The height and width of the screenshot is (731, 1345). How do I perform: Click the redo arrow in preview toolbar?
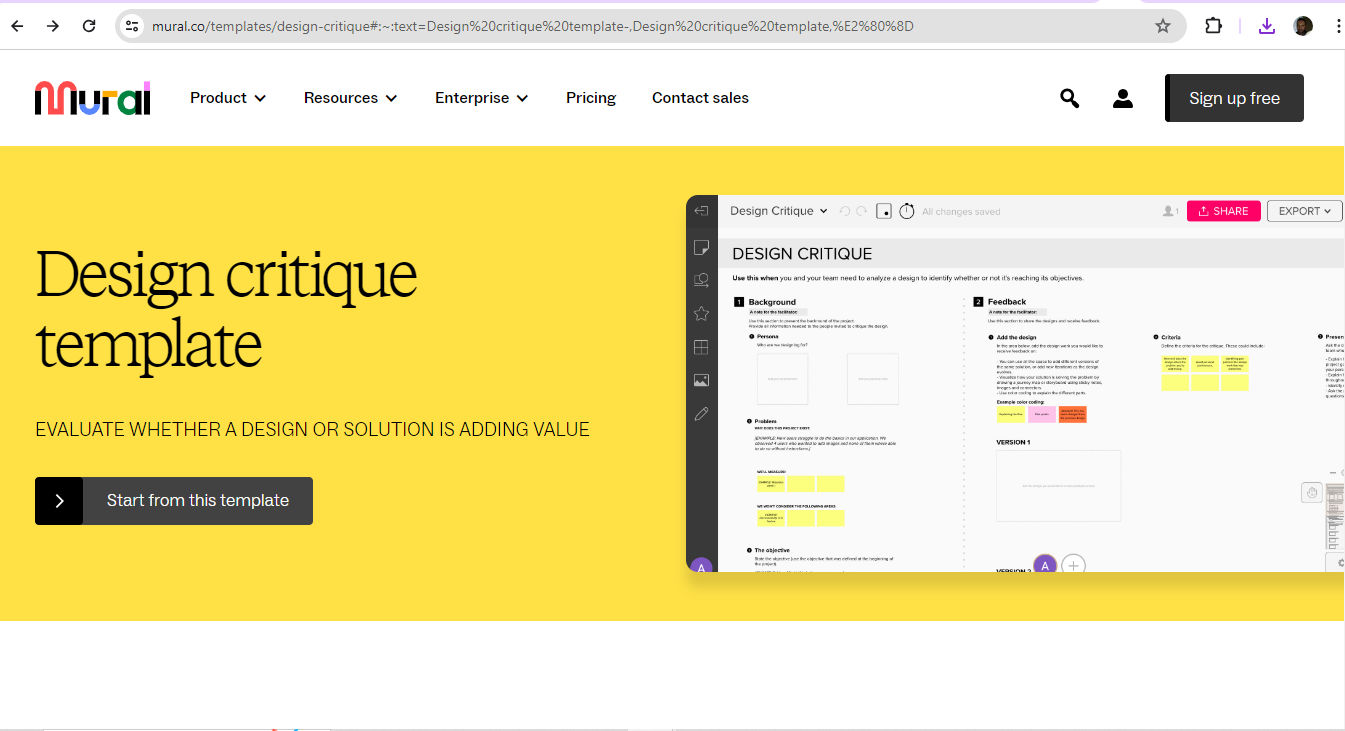[861, 211]
